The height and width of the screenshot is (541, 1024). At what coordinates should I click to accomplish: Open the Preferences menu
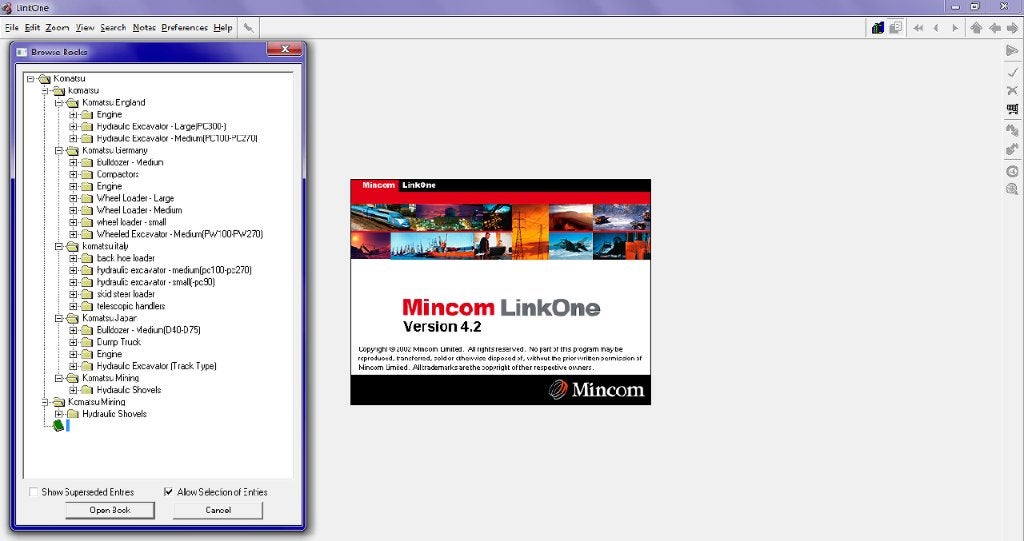point(184,27)
